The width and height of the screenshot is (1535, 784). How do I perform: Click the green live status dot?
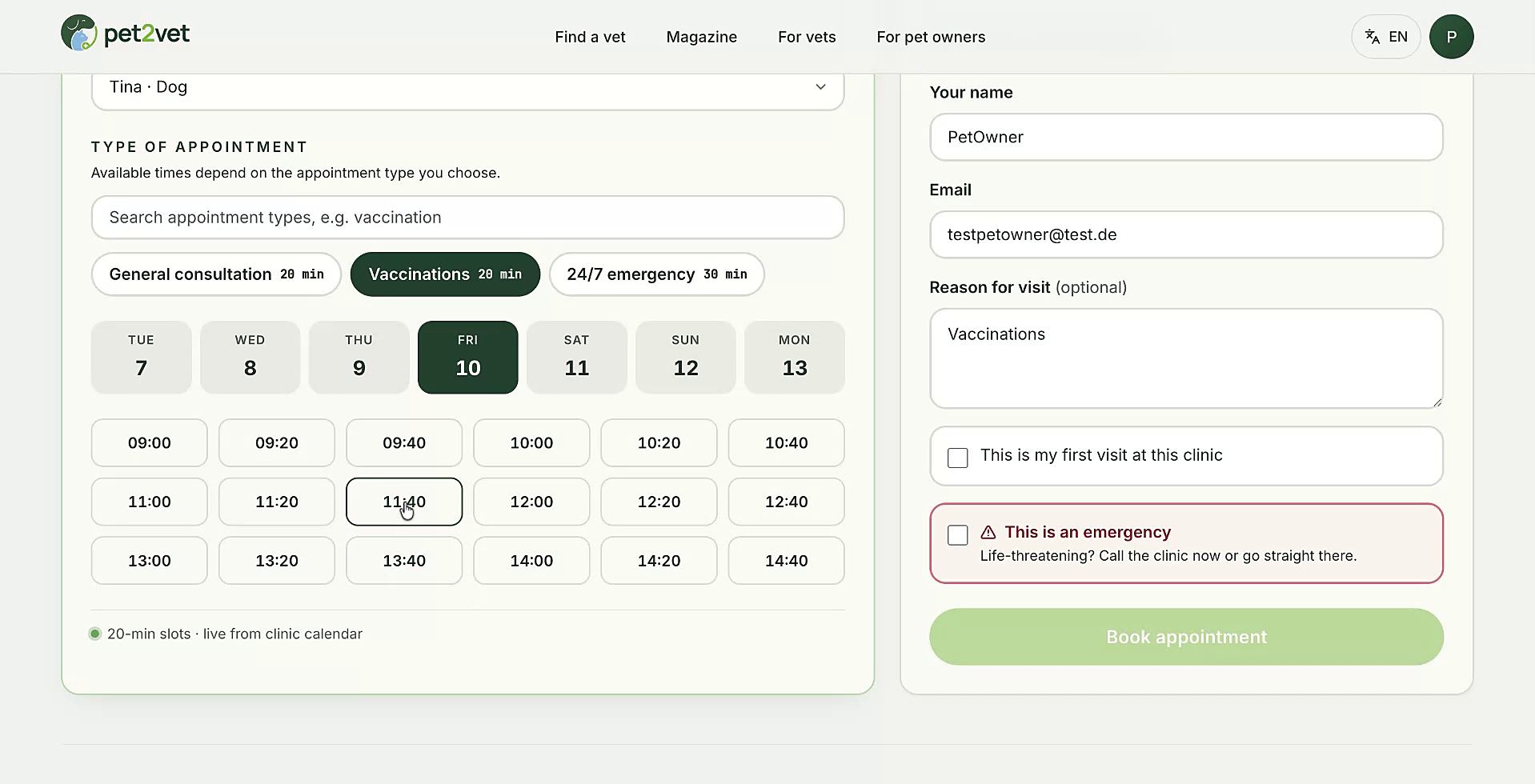[94, 634]
